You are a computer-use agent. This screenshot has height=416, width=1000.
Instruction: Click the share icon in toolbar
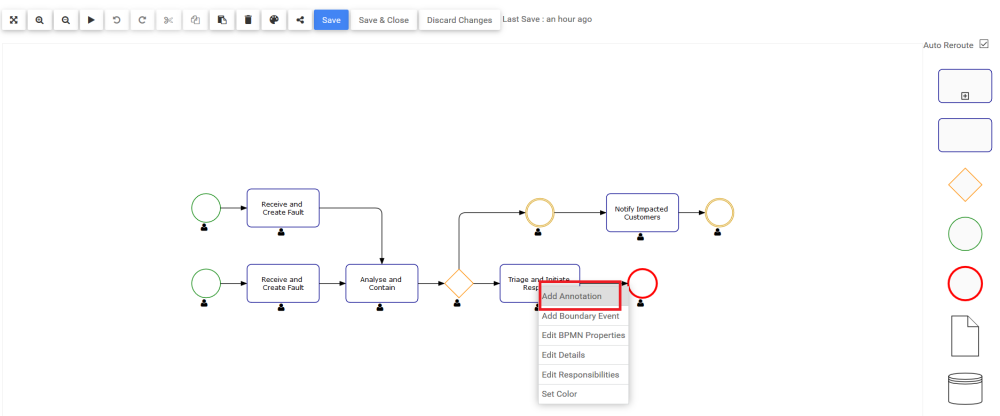[x=300, y=20]
